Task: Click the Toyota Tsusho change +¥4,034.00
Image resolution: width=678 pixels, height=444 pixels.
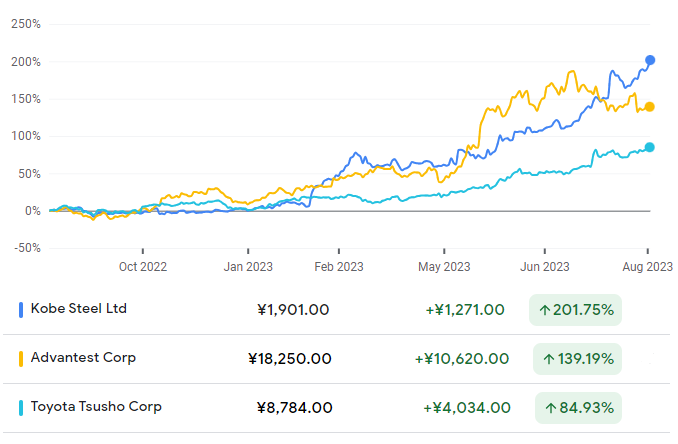Action: pos(467,407)
